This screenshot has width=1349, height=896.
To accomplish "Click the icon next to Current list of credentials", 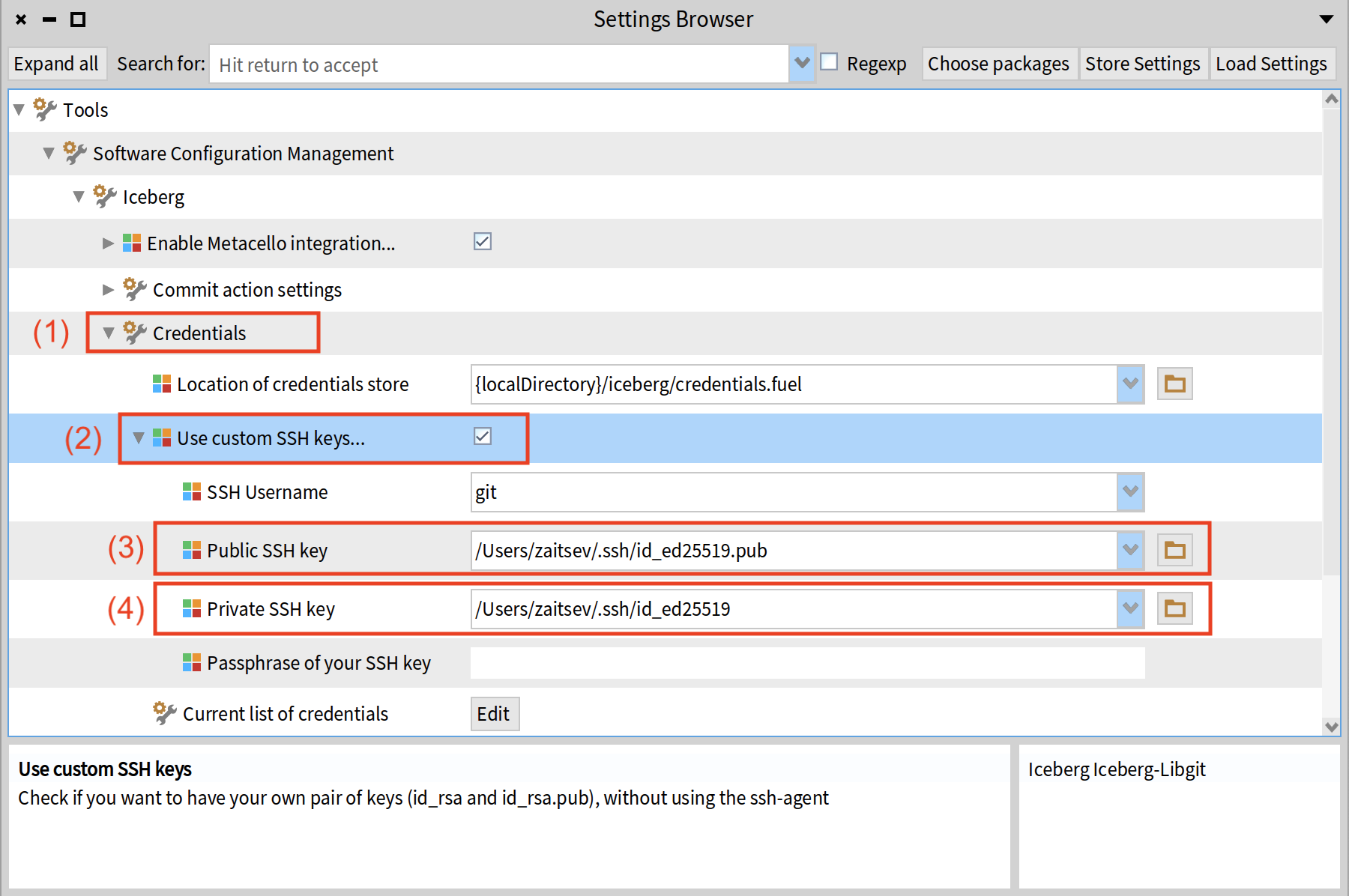I will (165, 713).
